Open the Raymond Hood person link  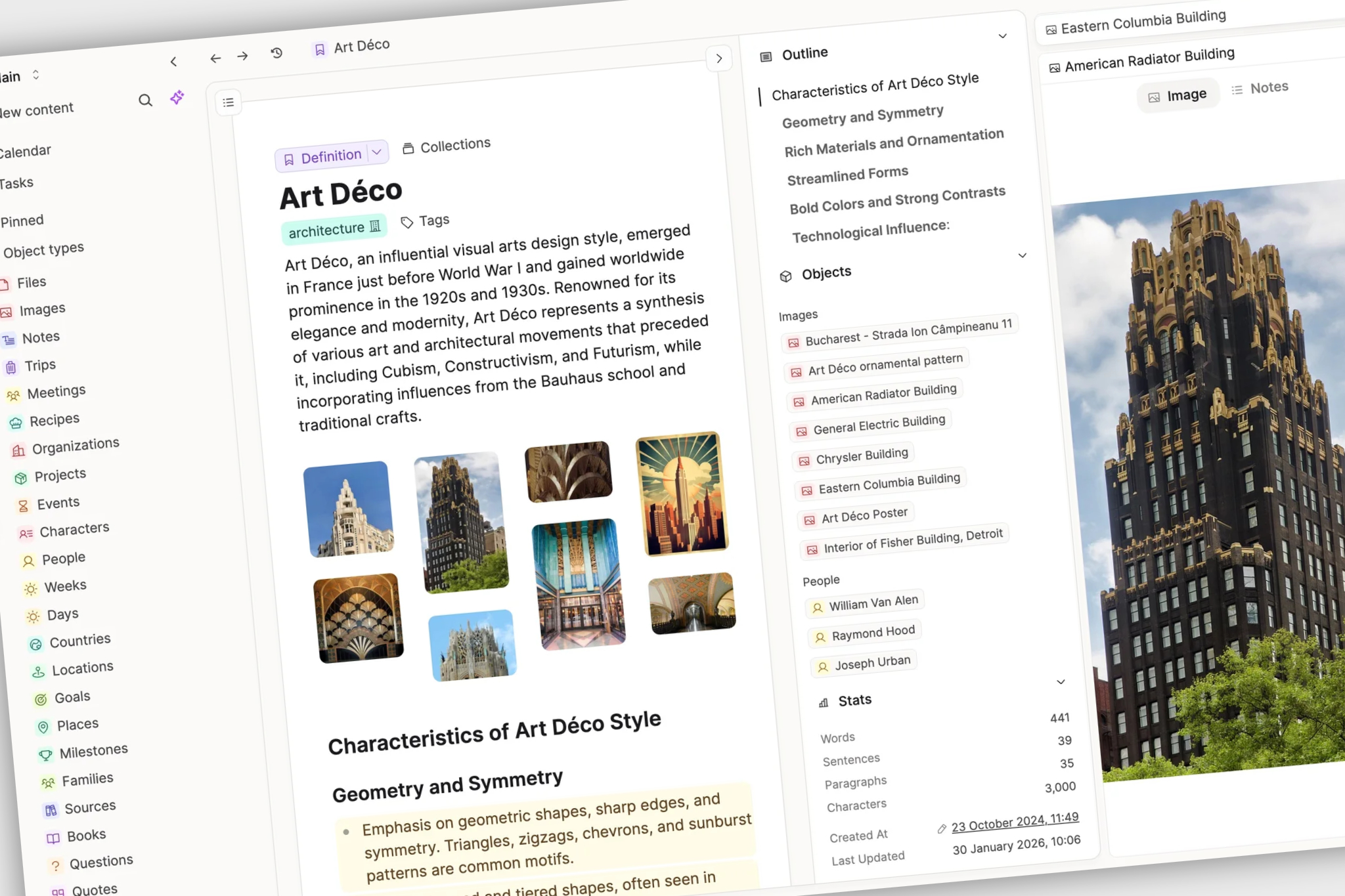872,633
